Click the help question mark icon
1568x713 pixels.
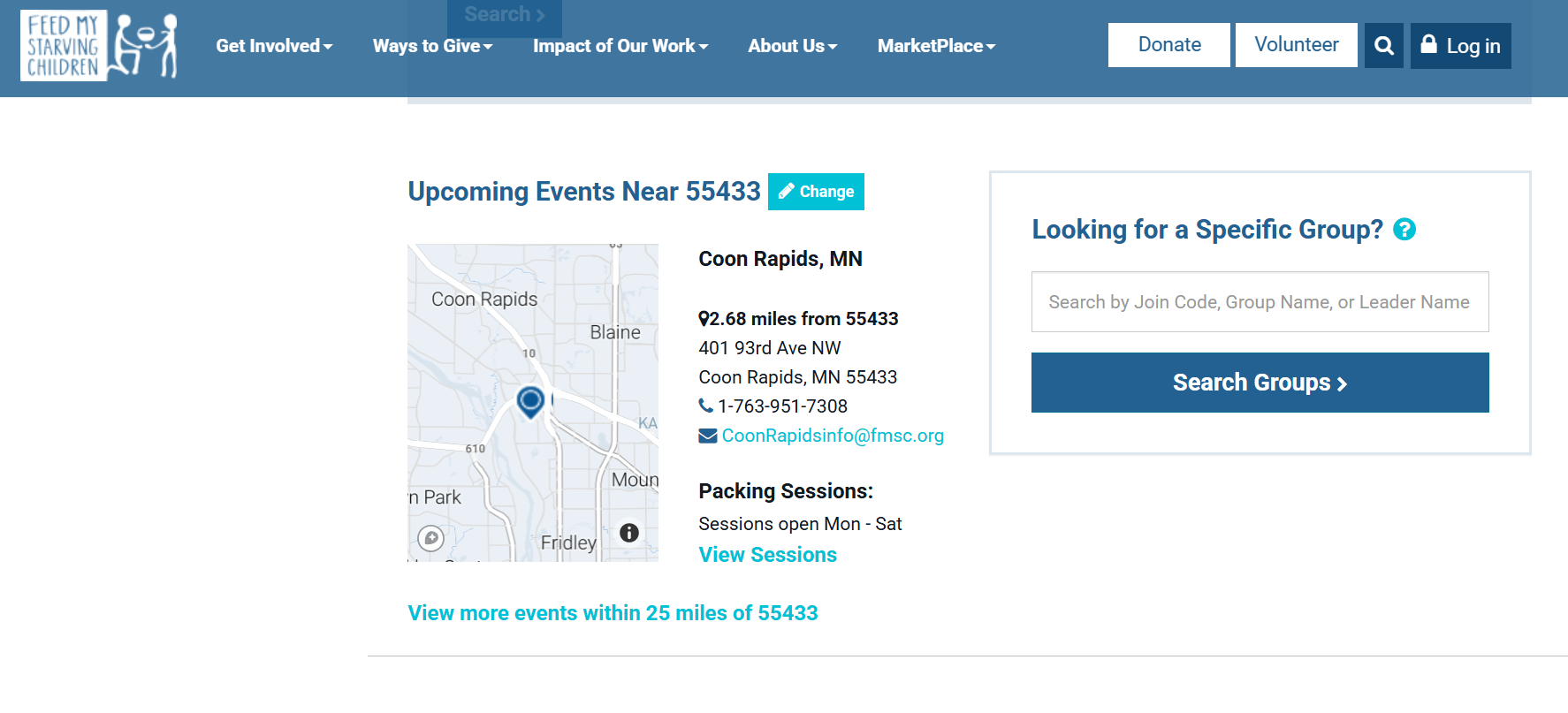(x=1404, y=230)
